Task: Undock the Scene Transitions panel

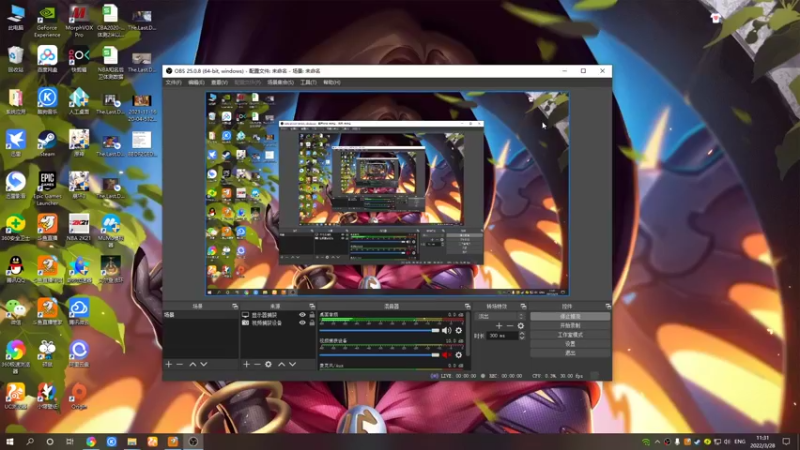Action: point(523,306)
